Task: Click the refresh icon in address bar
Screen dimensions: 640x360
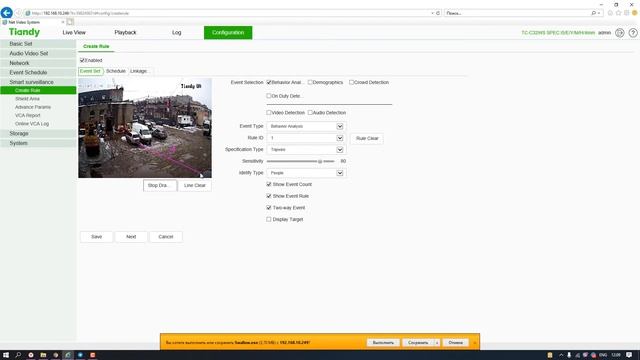Action: point(438,13)
